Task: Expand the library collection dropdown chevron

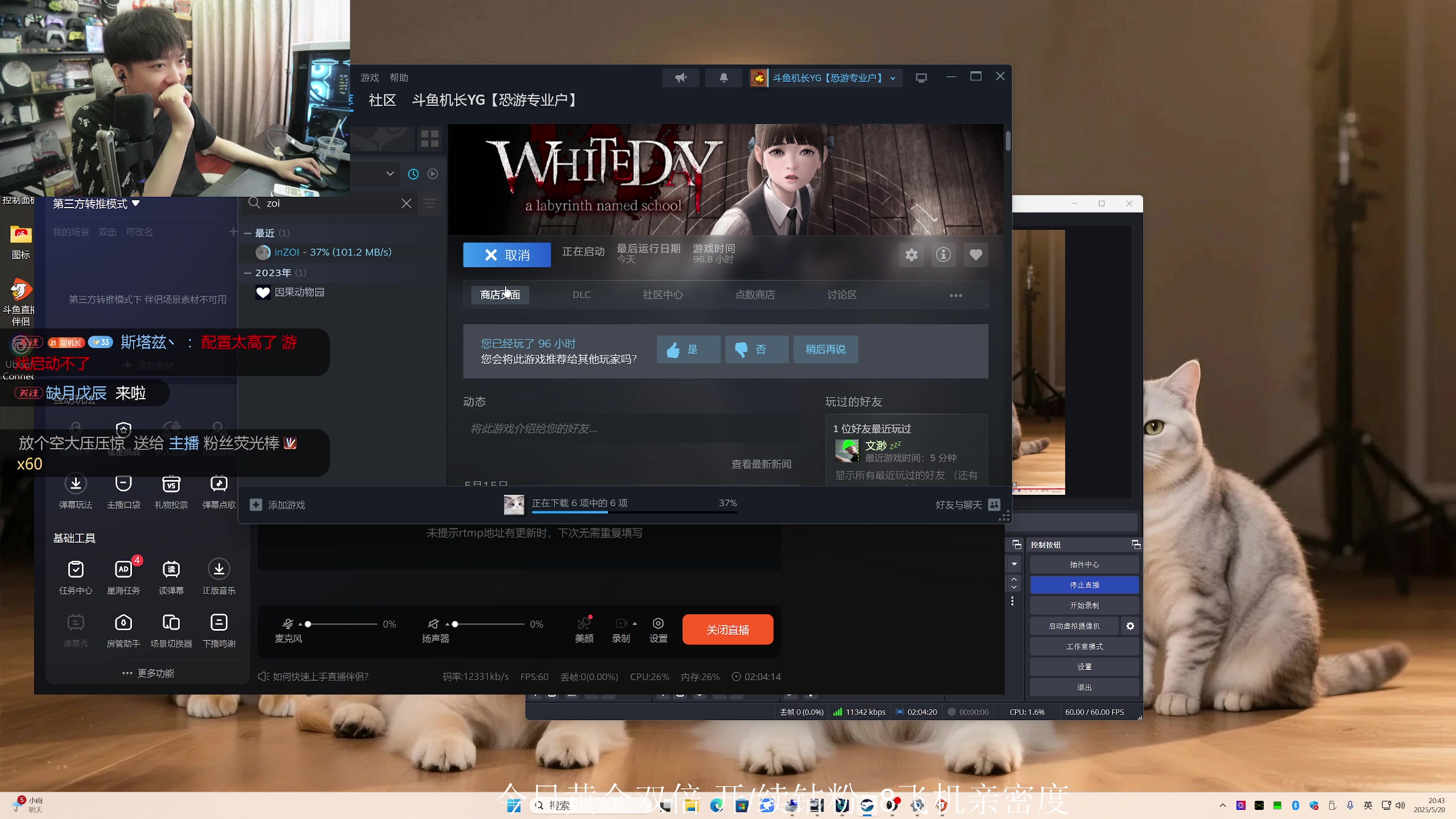Action: tap(390, 174)
